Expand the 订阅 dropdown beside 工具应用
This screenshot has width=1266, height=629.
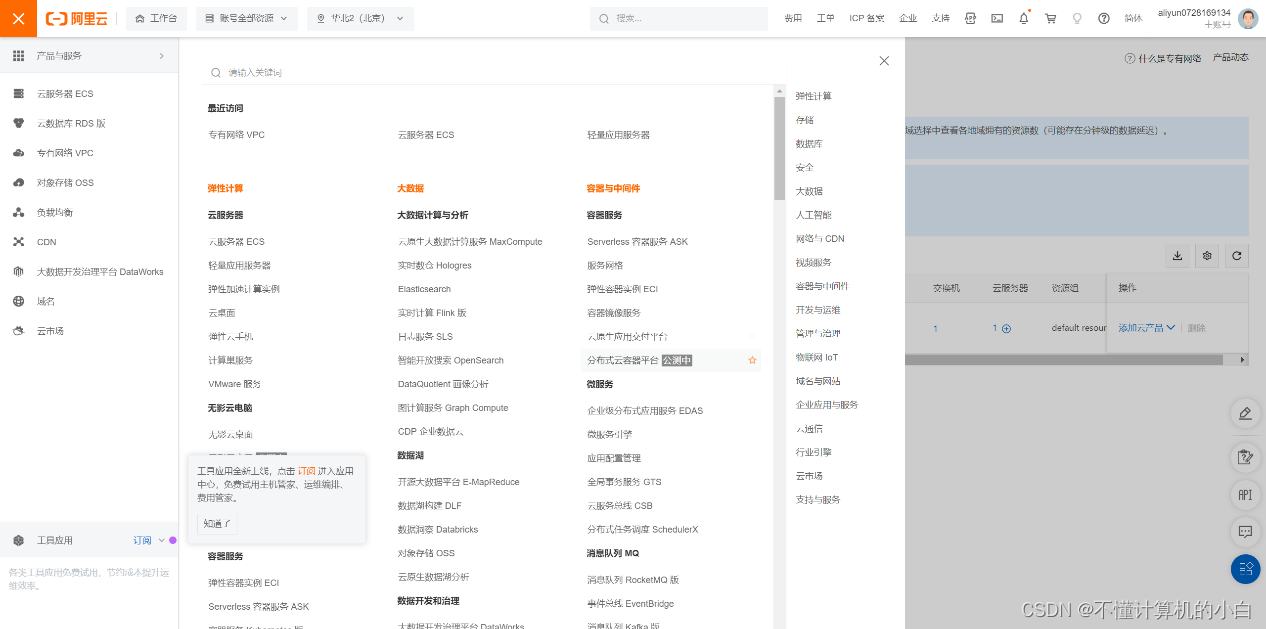coord(148,540)
